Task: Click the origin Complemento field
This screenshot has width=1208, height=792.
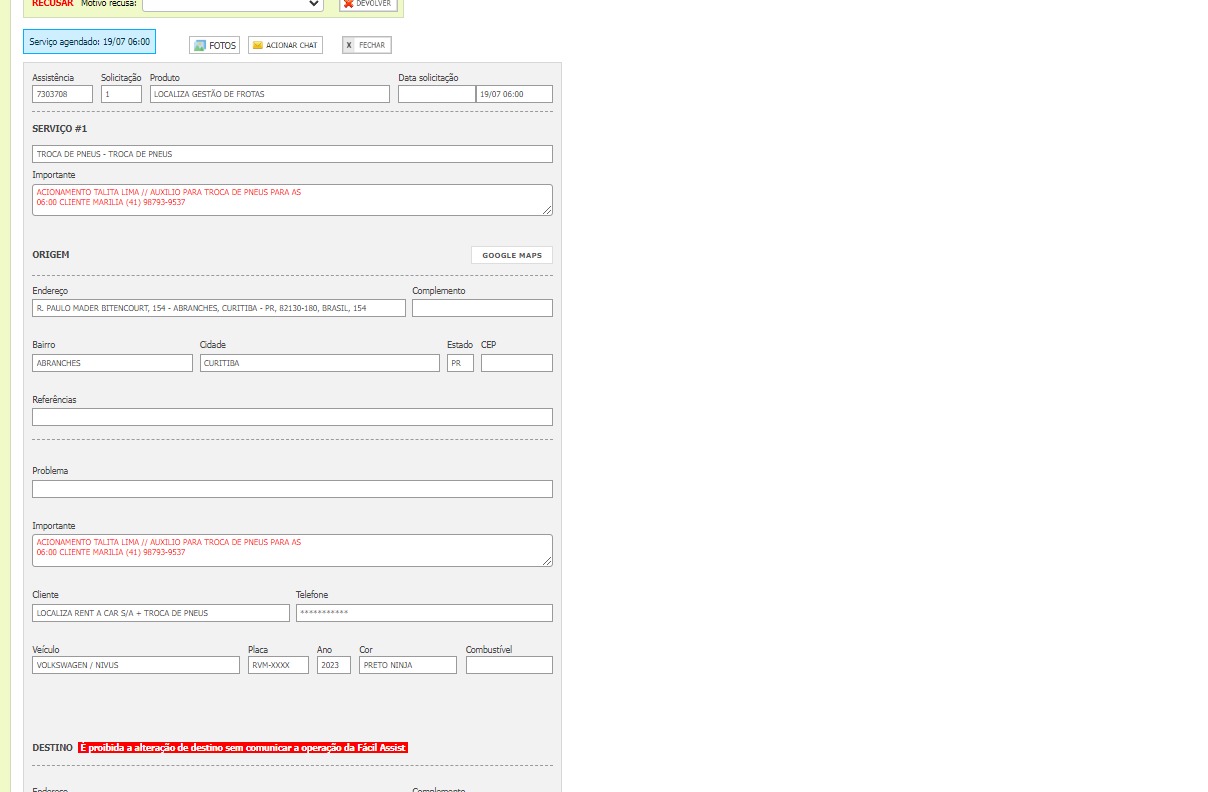Action: tap(482, 308)
